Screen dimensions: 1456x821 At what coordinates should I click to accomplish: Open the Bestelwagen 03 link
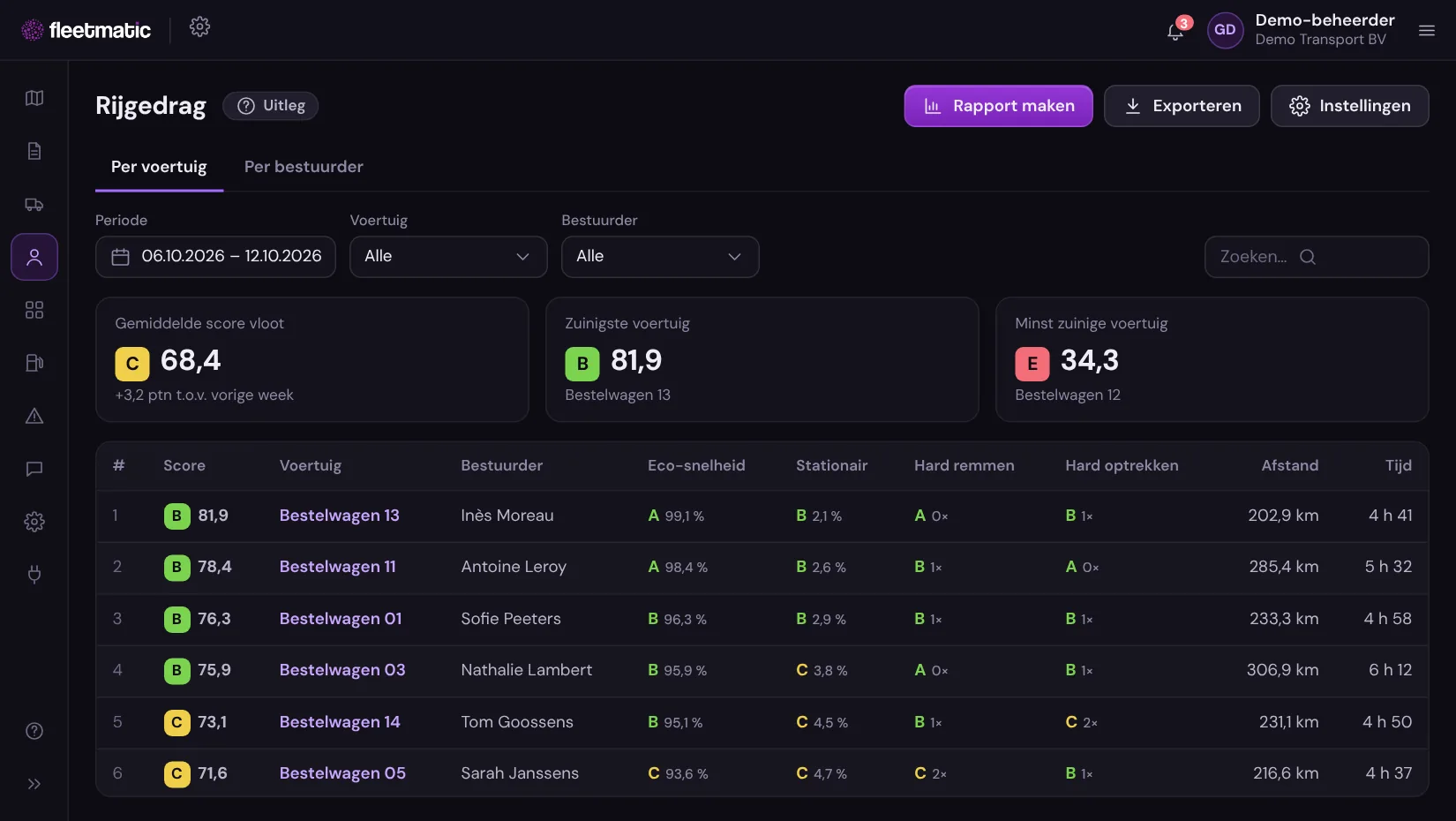342,670
